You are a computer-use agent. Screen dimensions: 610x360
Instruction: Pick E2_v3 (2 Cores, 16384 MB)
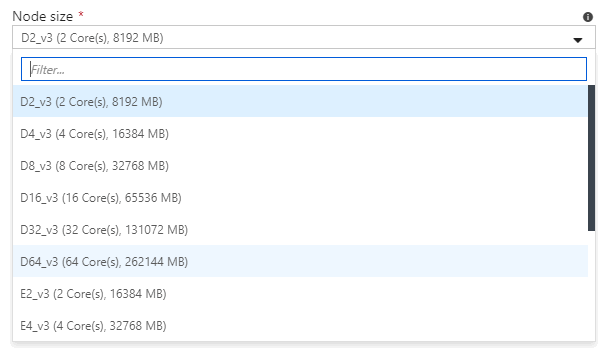coord(300,293)
